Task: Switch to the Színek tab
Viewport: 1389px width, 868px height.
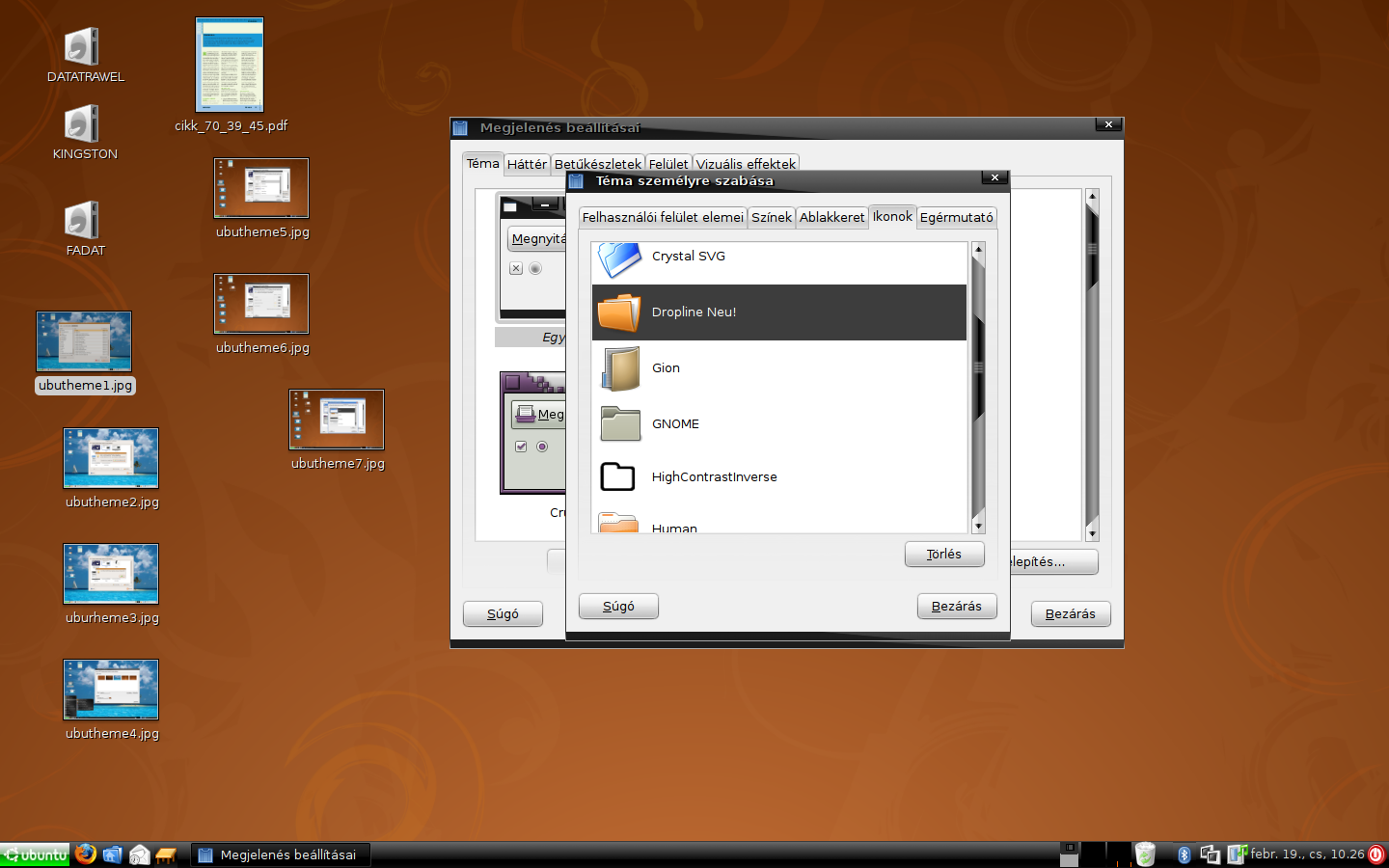Action: tap(772, 217)
